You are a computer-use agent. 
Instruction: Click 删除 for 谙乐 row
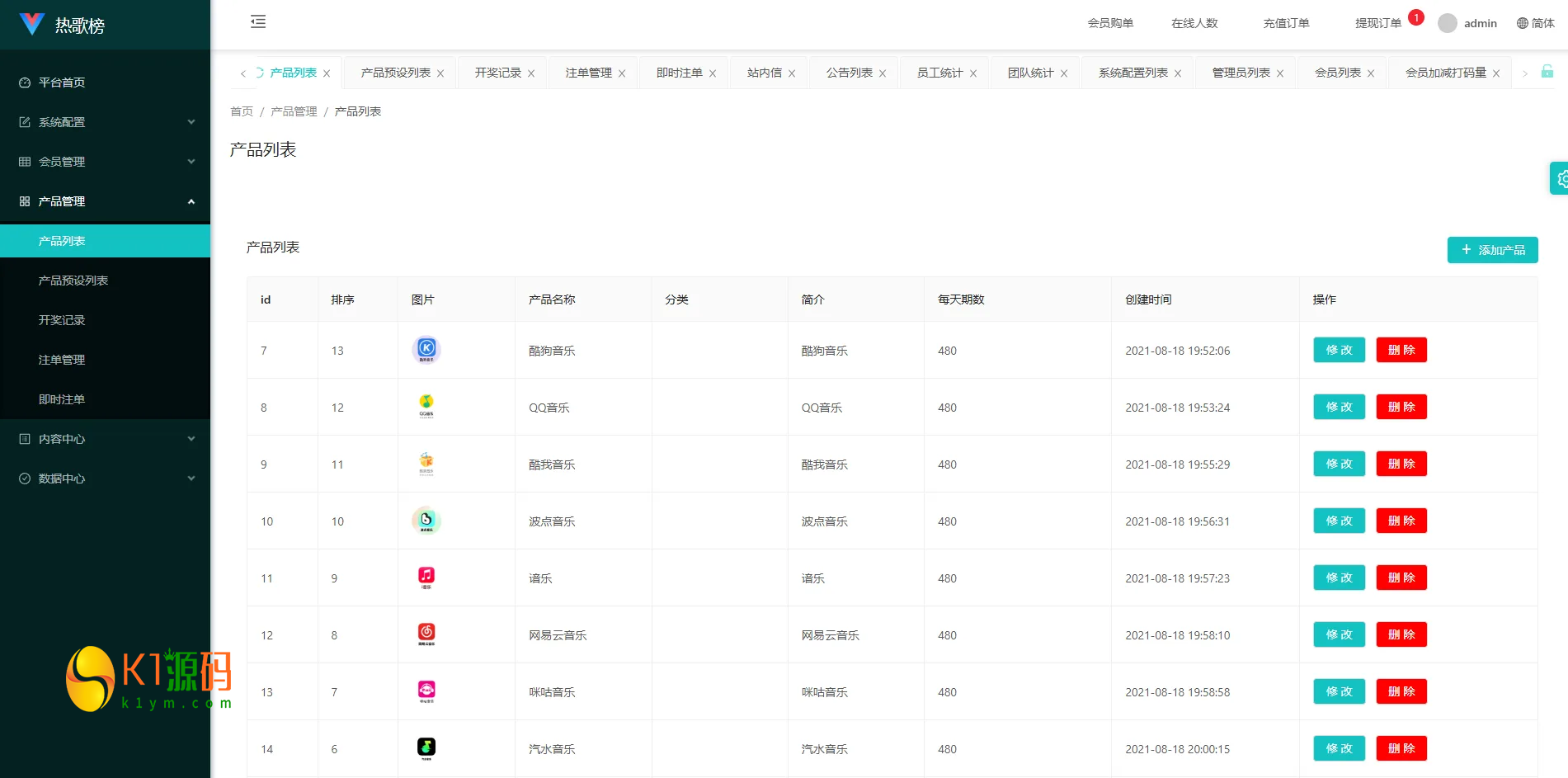(x=1401, y=578)
